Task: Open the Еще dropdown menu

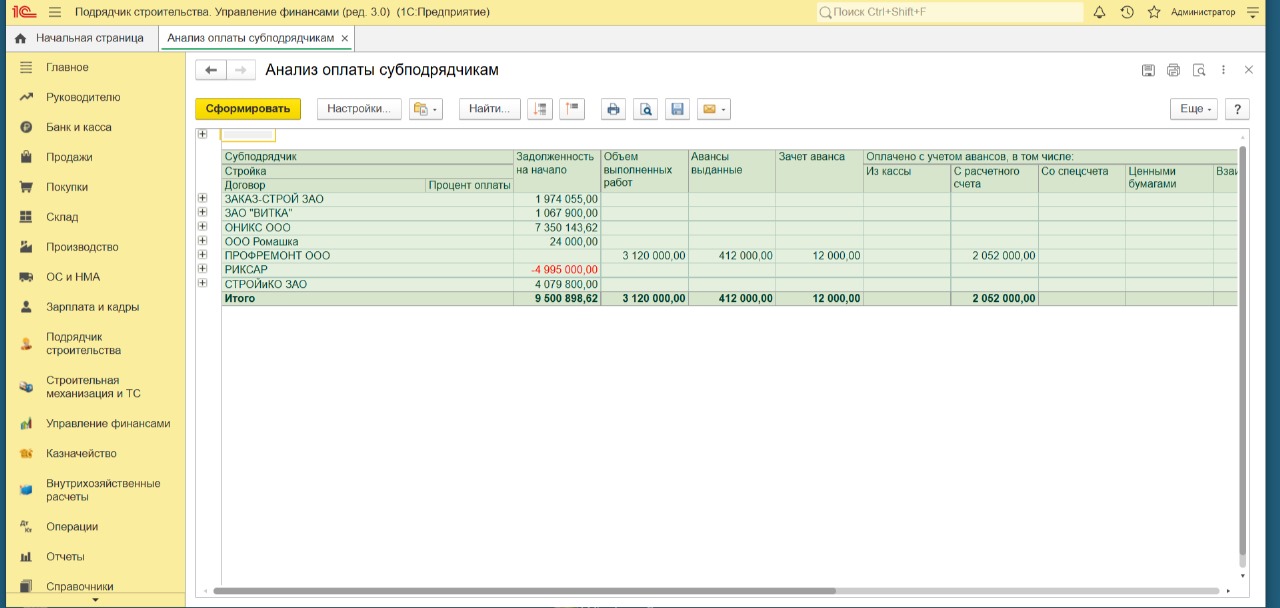Action: (x=1194, y=109)
